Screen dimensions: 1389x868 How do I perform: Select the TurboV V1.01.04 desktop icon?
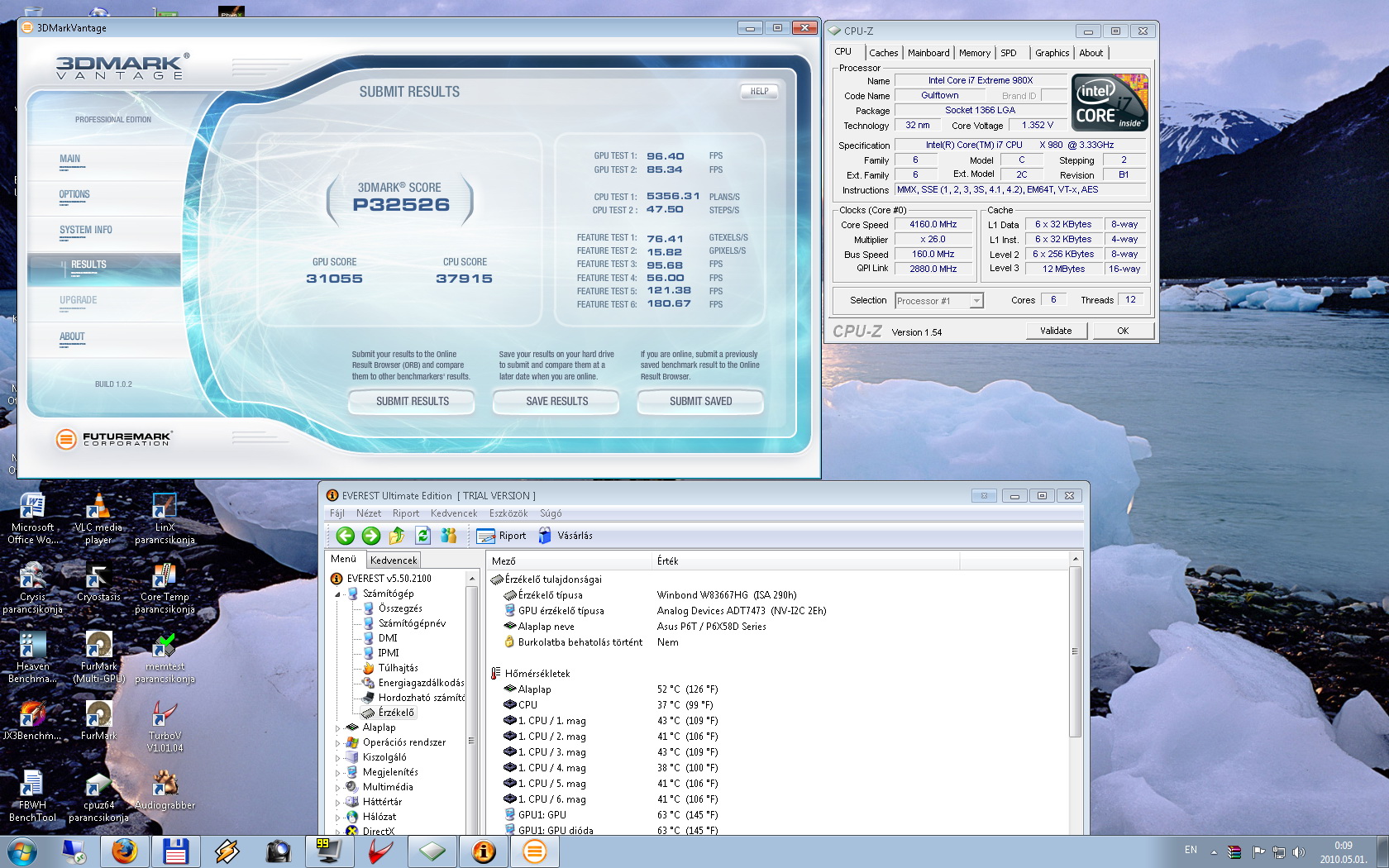(165, 727)
